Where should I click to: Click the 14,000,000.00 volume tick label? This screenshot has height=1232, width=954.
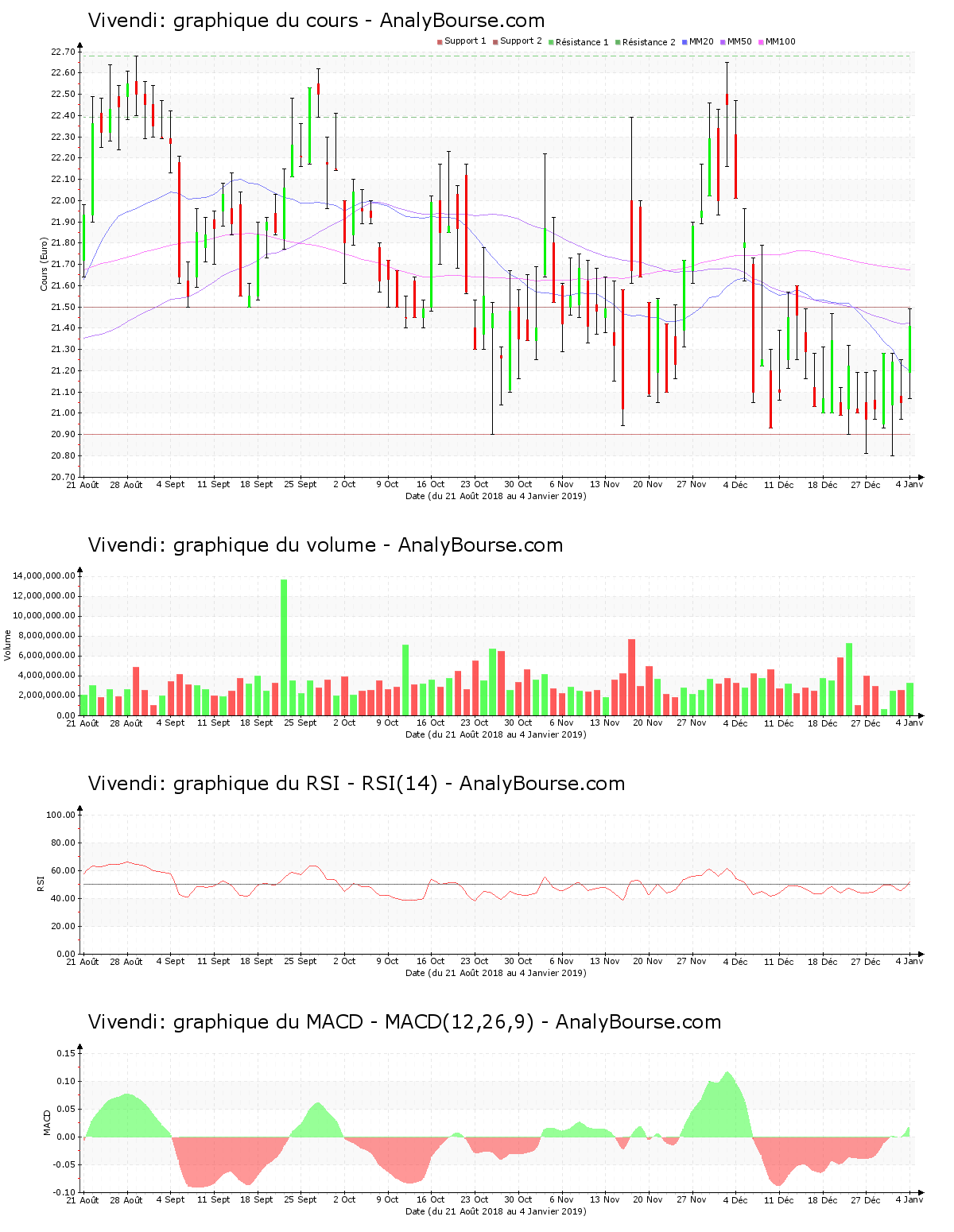(44, 575)
